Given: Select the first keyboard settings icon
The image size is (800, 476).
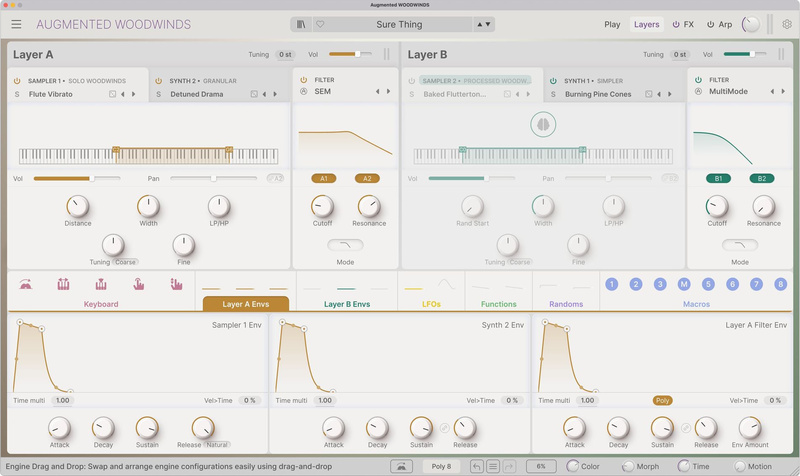Looking at the screenshot, I should click(x=26, y=284).
